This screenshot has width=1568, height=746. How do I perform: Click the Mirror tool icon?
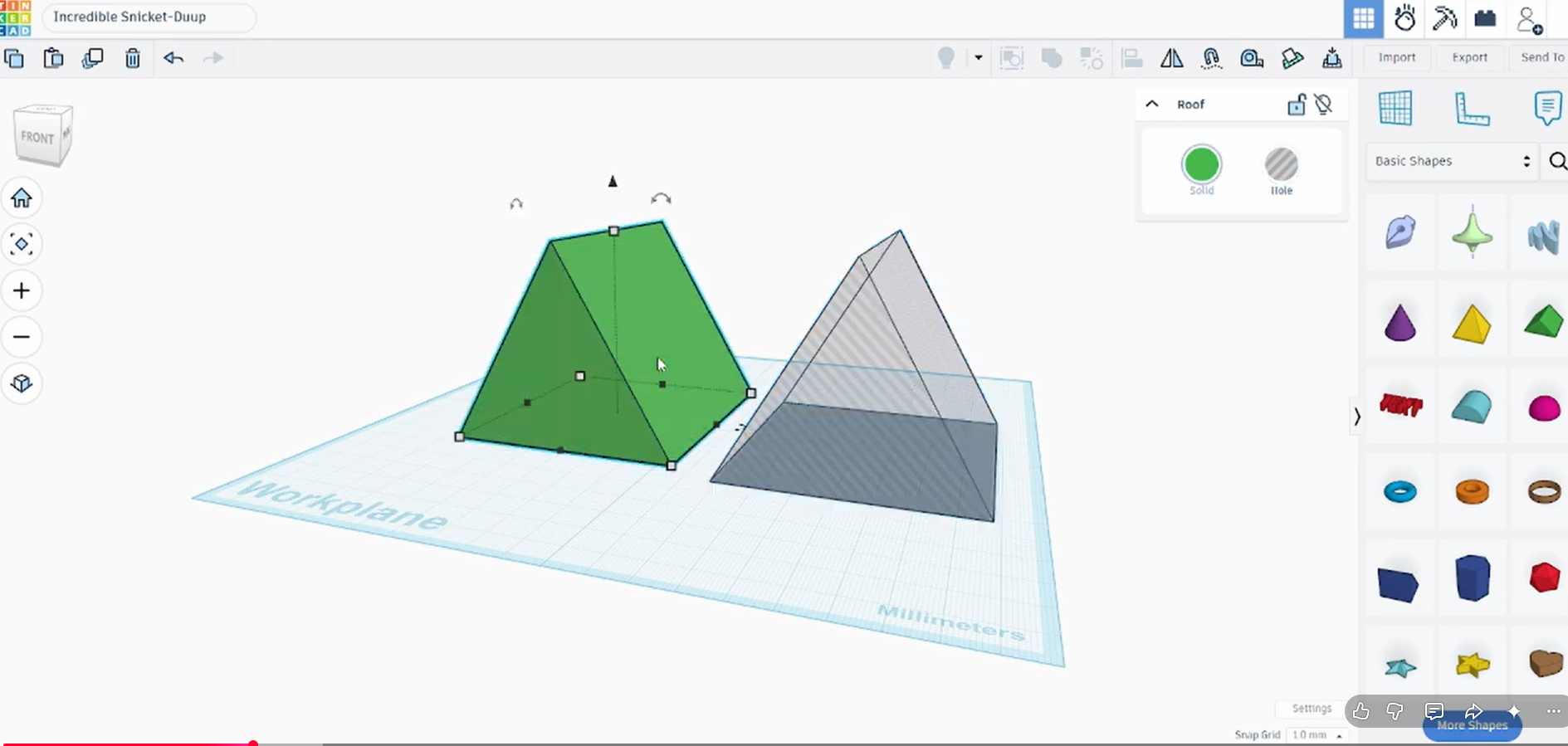point(1172,58)
